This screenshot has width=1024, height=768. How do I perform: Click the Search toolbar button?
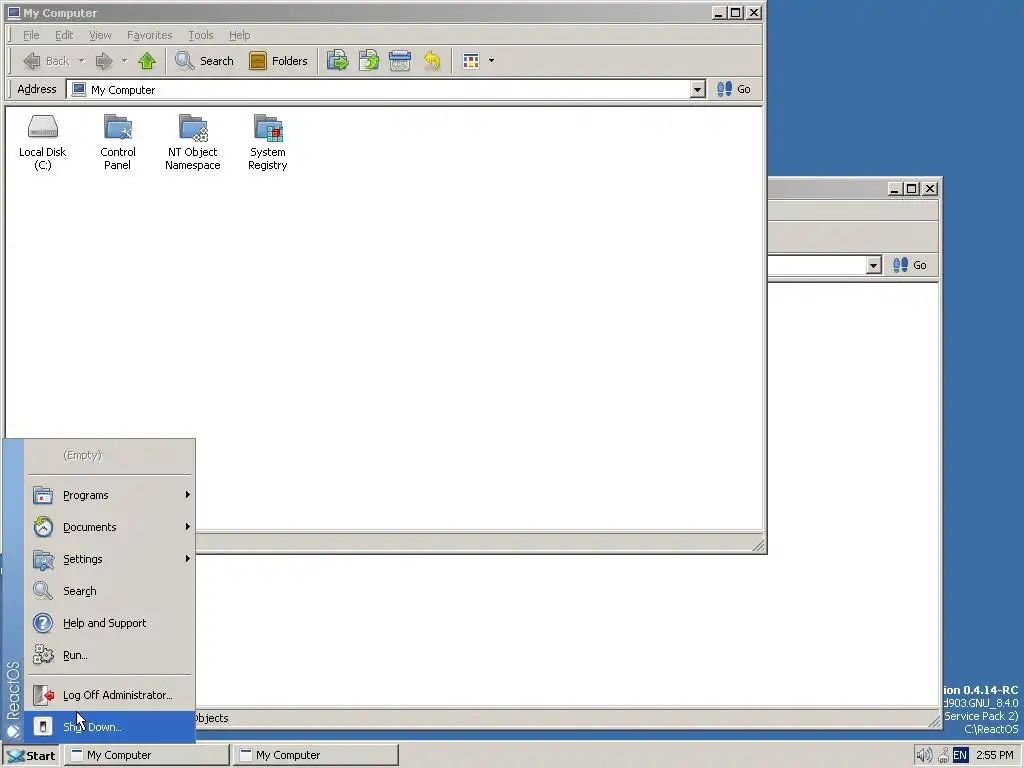[x=204, y=61]
